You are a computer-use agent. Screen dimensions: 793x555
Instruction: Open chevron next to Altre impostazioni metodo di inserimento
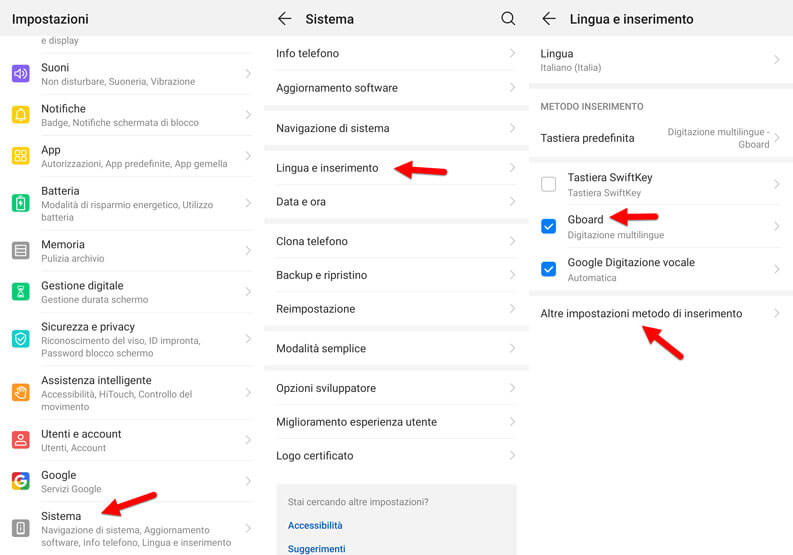coord(776,313)
